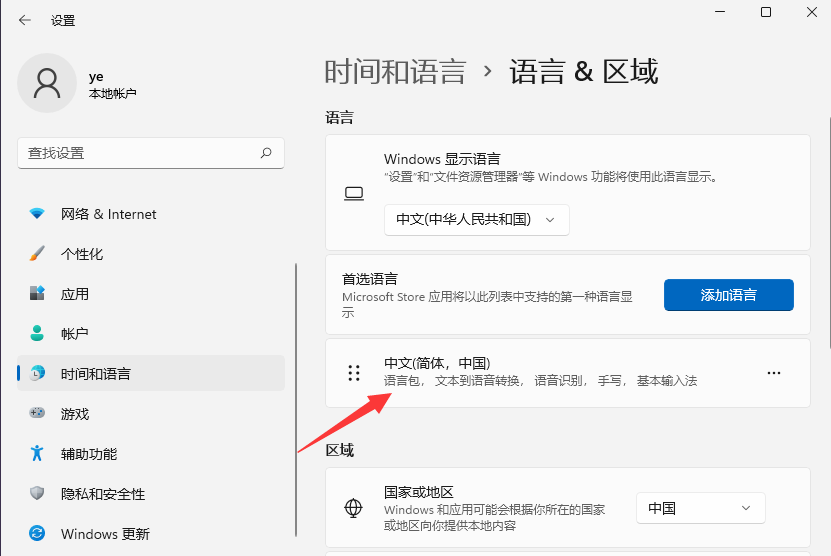Click the 时间和语言 breadcrumb link
The height and width of the screenshot is (556, 831).
(395, 72)
